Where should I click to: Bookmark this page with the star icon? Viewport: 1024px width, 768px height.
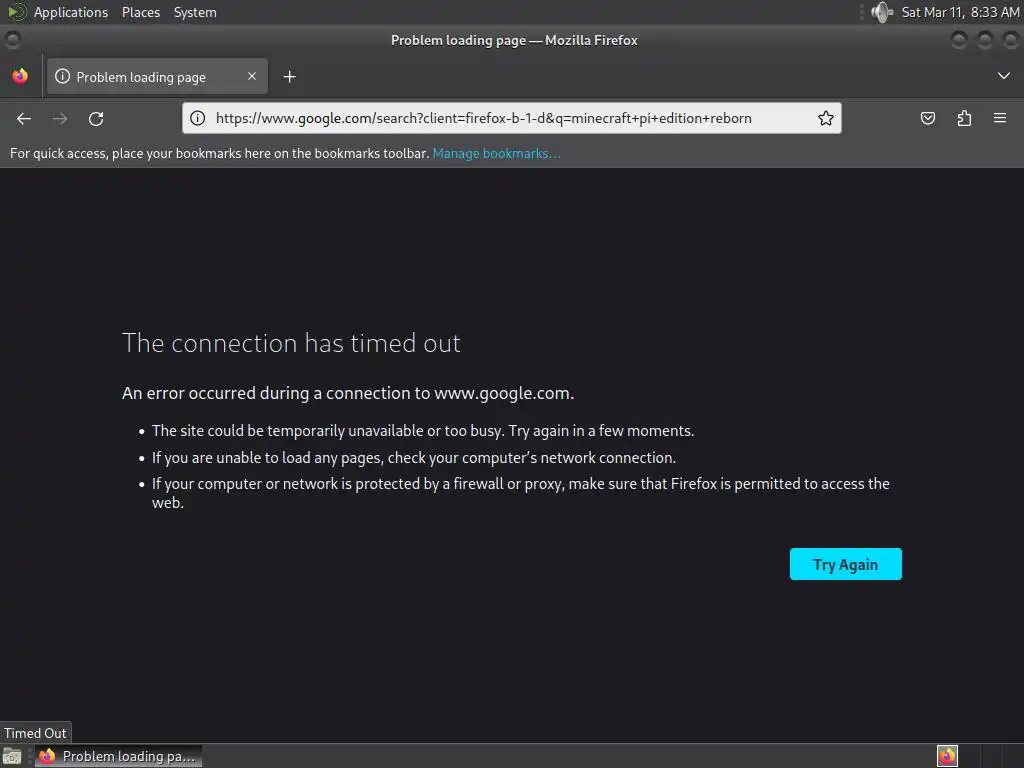click(x=825, y=118)
